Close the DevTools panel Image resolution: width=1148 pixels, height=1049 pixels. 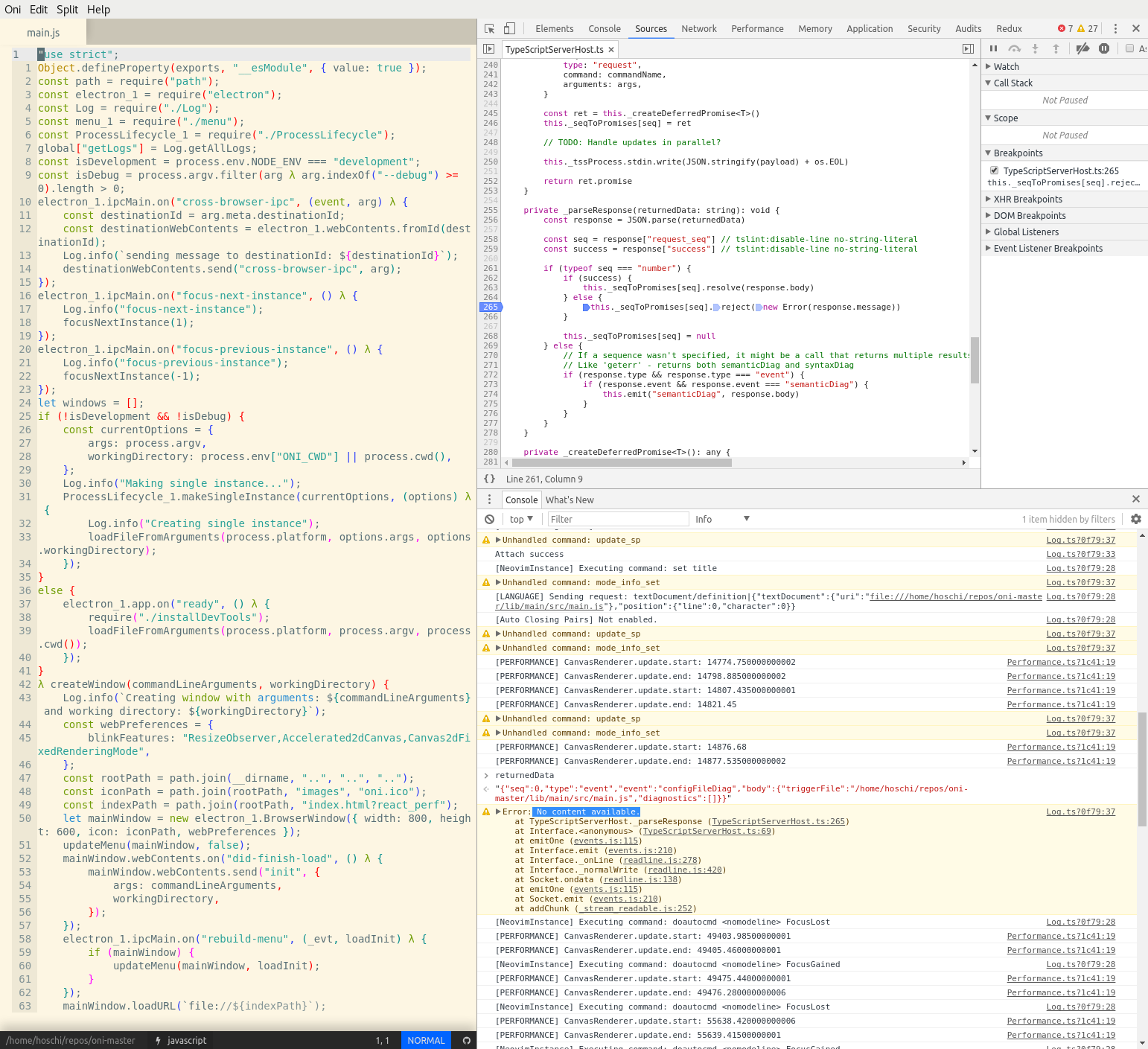[1136, 28]
